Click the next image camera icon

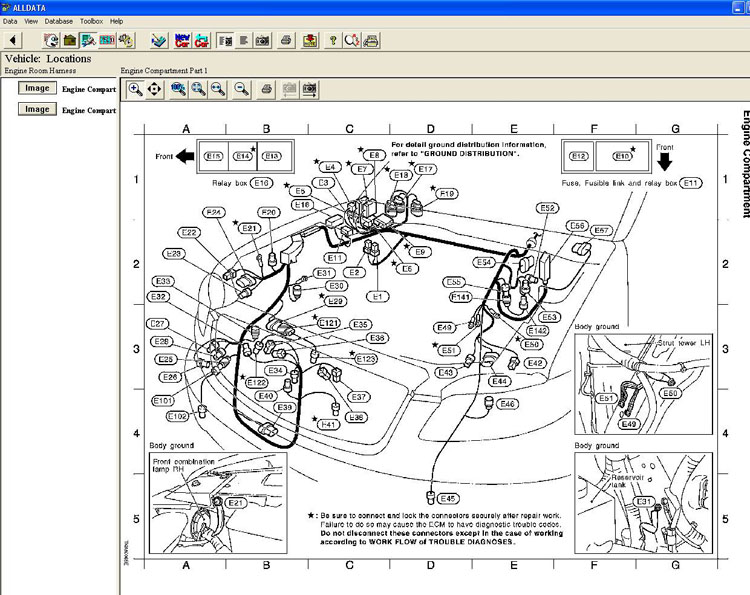(310, 89)
